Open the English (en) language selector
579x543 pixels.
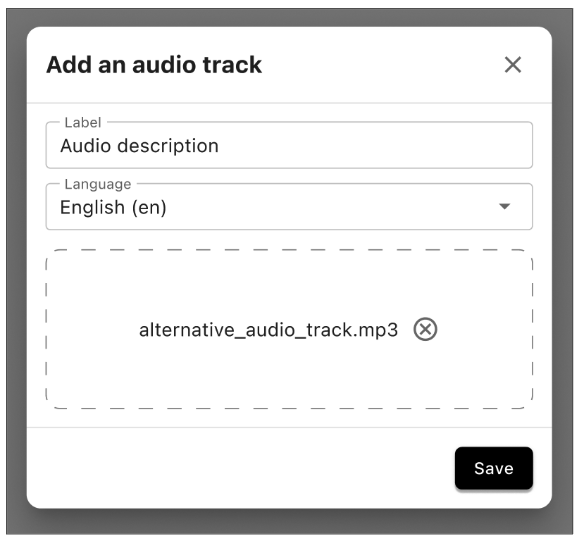(x=289, y=207)
